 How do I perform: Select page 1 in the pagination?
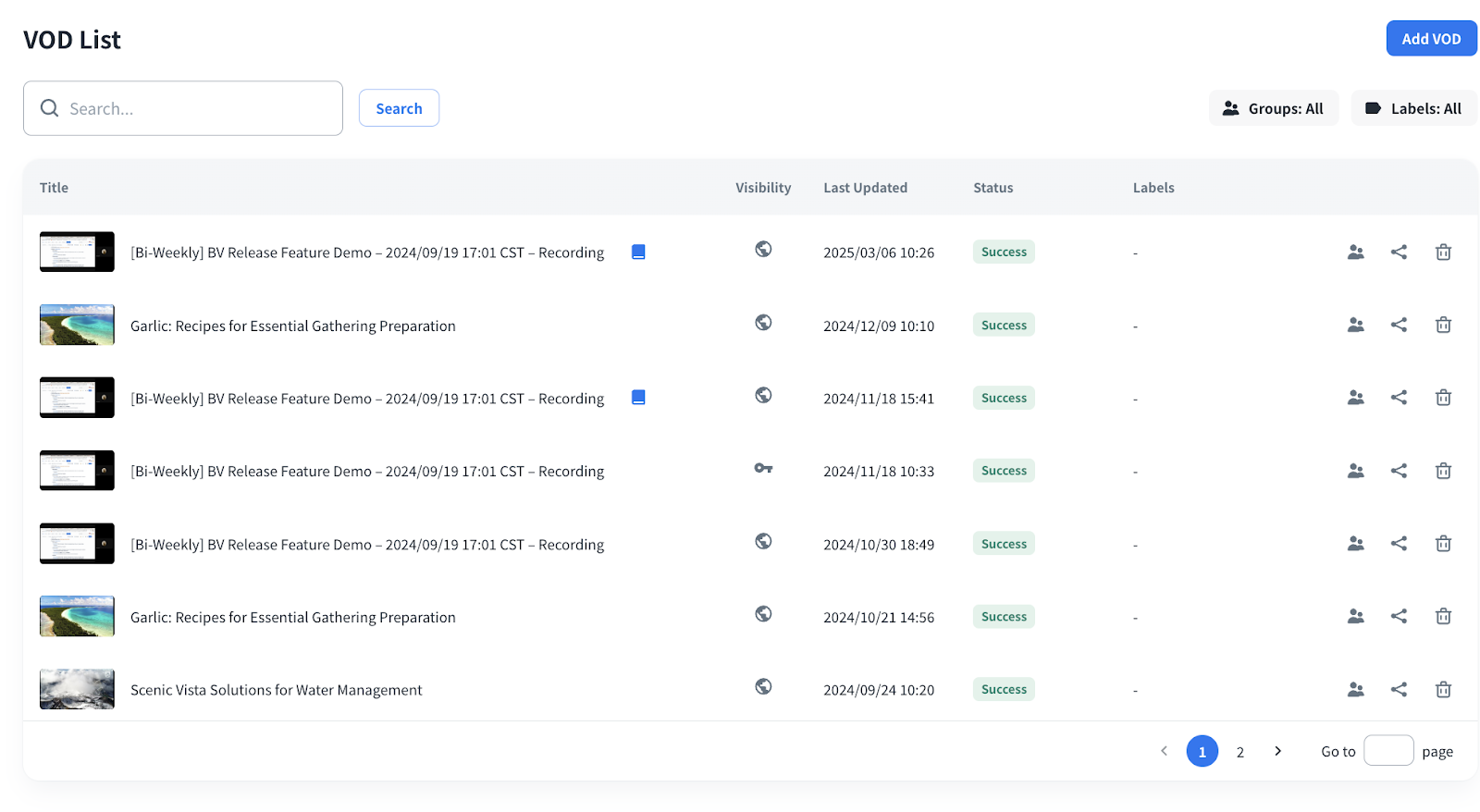1202,752
